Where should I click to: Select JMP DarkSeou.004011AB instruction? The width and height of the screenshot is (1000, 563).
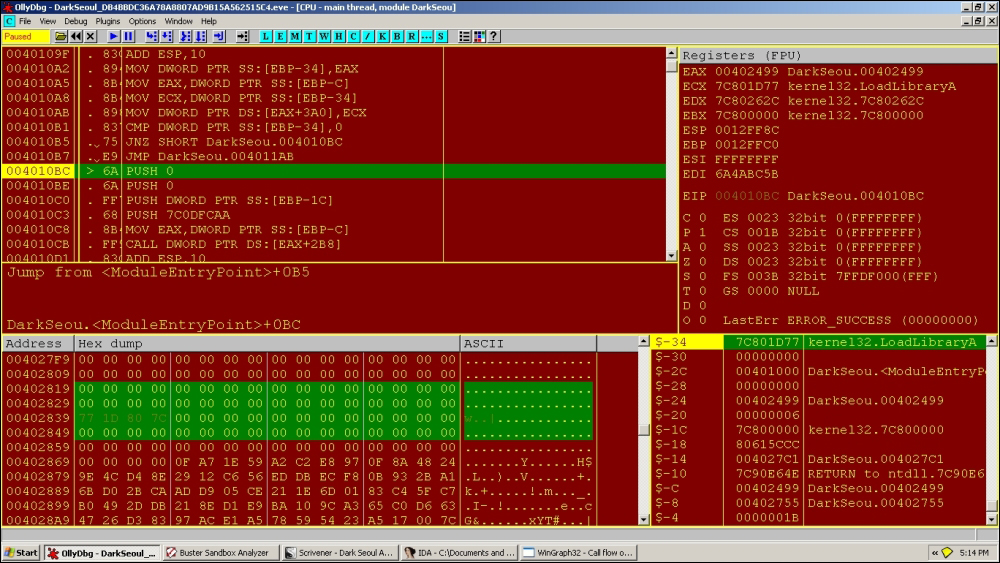pos(334,156)
